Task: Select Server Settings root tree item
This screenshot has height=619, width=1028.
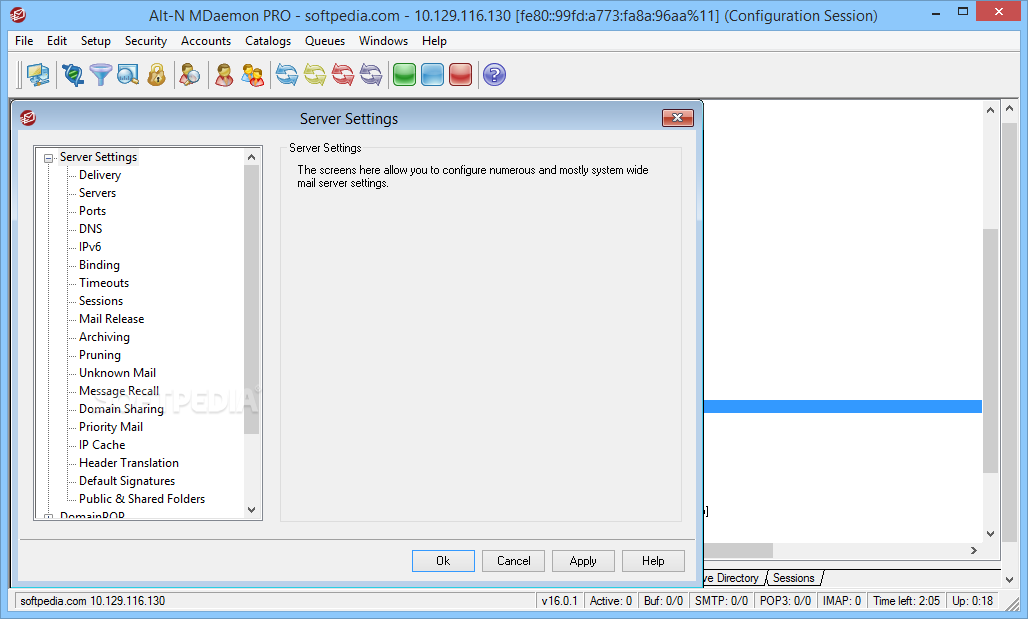Action: point(98,157)
